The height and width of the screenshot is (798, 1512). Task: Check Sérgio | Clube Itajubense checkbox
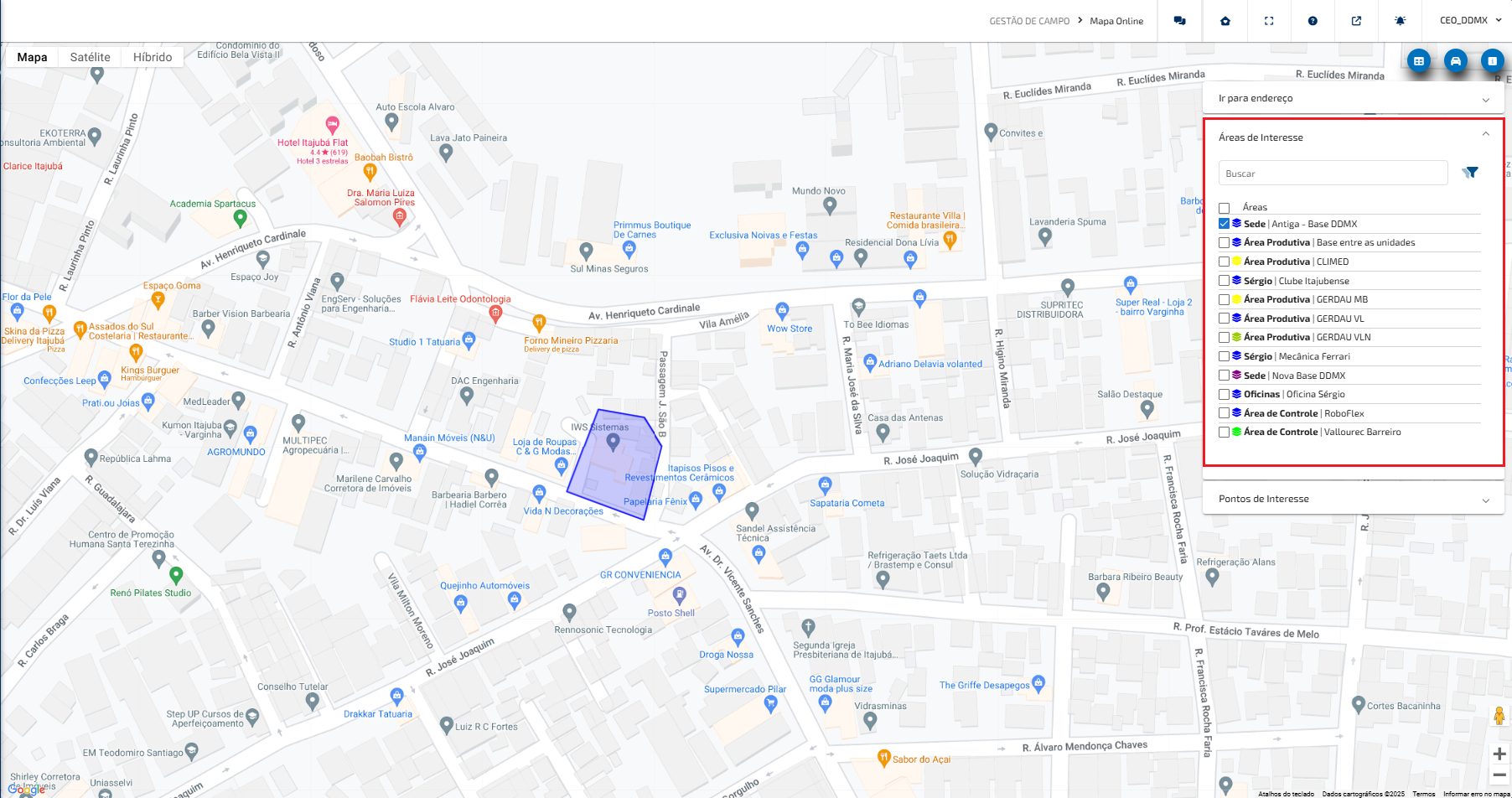[1224, 281]
